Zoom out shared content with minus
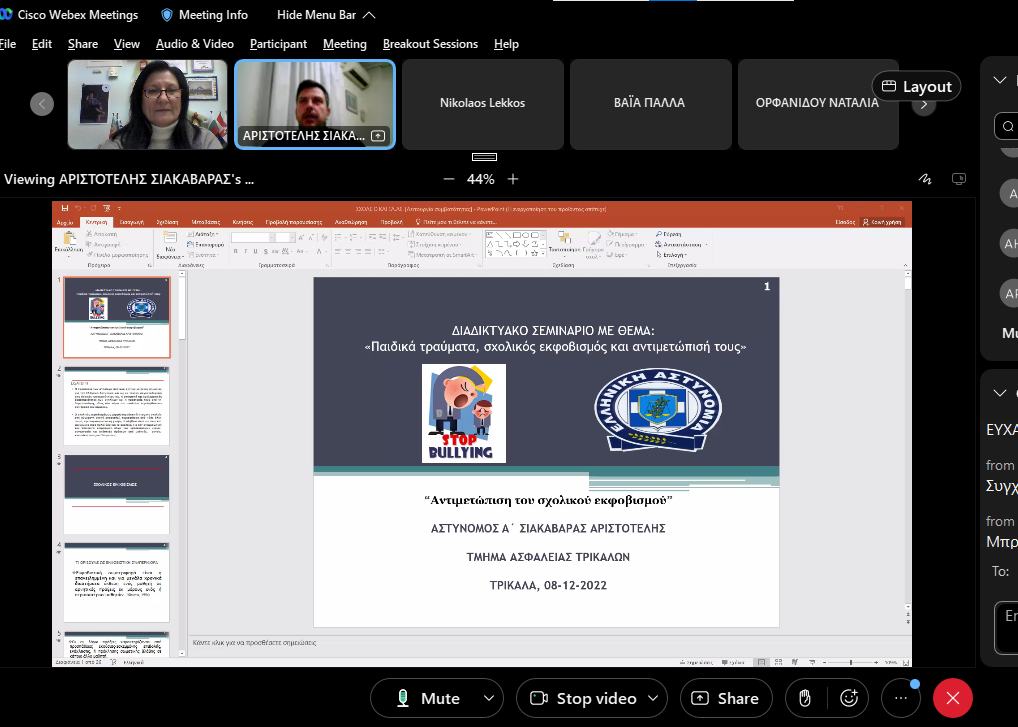1018x727 pixels. pyautogui.click(x=448, y=179)
